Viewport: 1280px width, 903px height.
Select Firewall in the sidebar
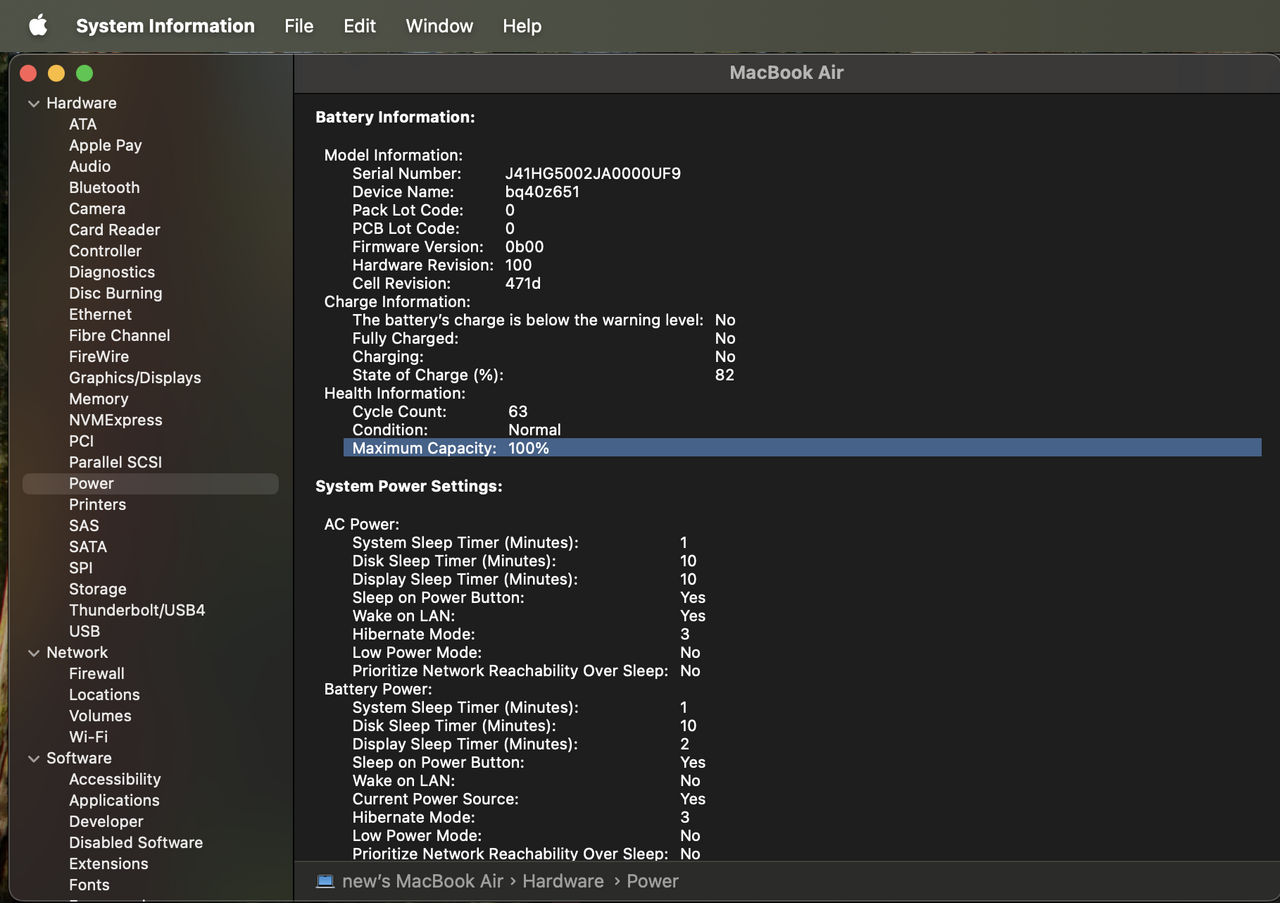(96, 674)
